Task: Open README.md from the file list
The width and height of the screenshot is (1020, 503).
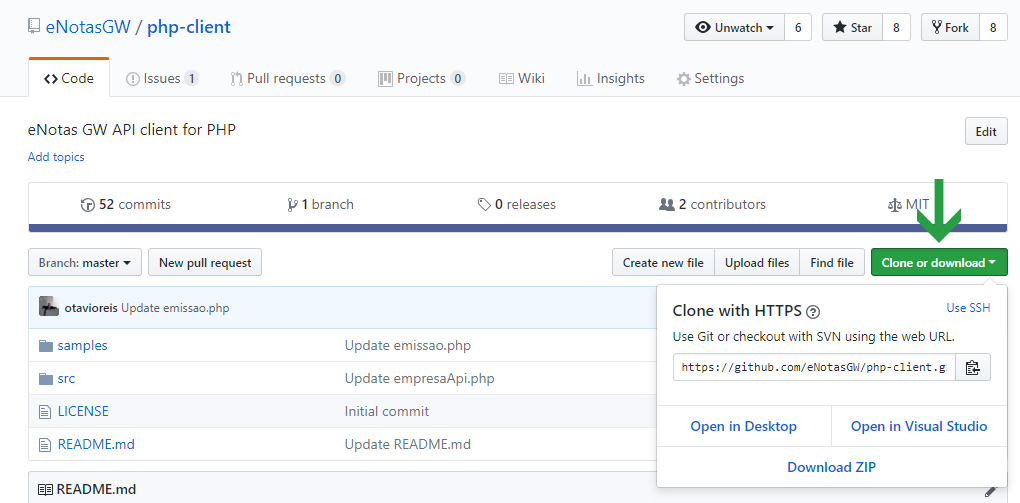Action: pyautogui.click(x=96, y=444)
